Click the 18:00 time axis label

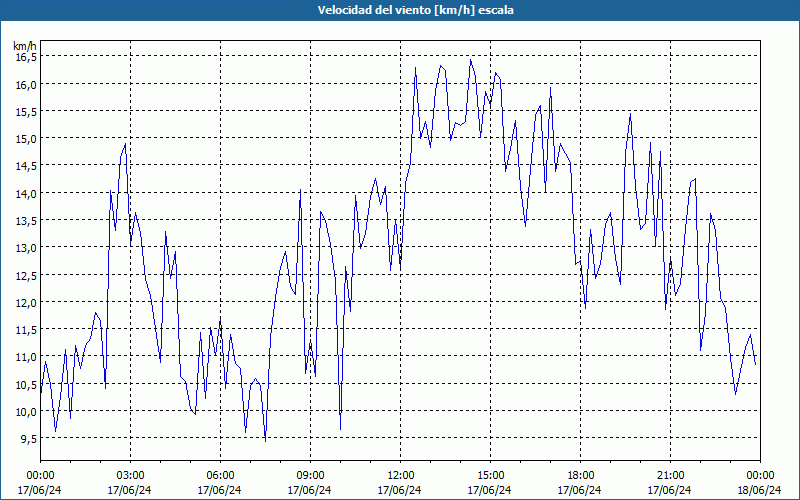(580, 476)
